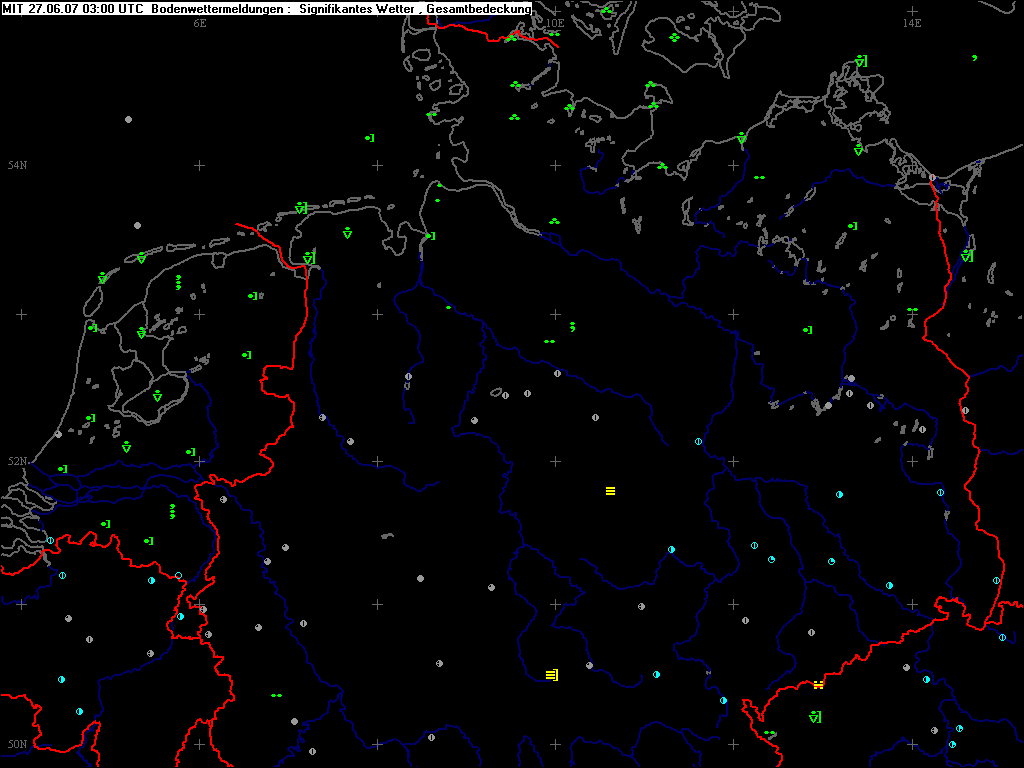Viewport: 1024px width, 768px height.
Task: Click the small green mark right of 14E
Action: point(974,58)
